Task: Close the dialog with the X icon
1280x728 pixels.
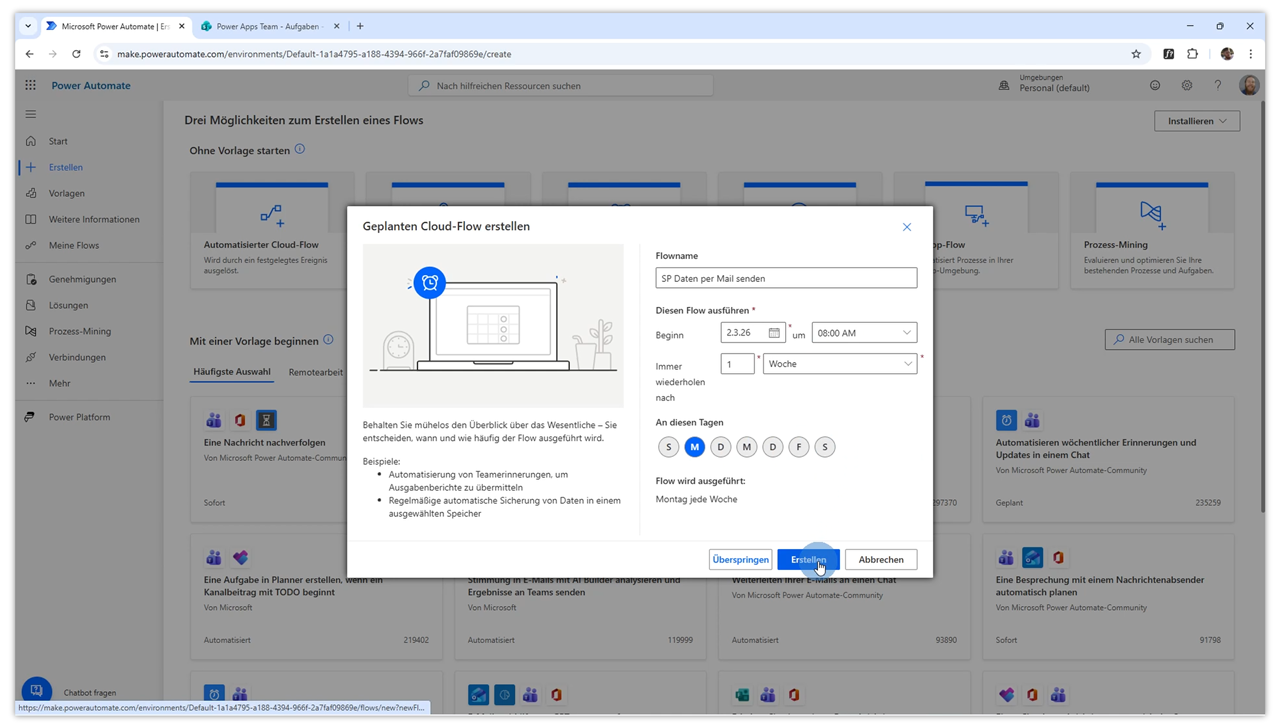Action: [907, 227]
